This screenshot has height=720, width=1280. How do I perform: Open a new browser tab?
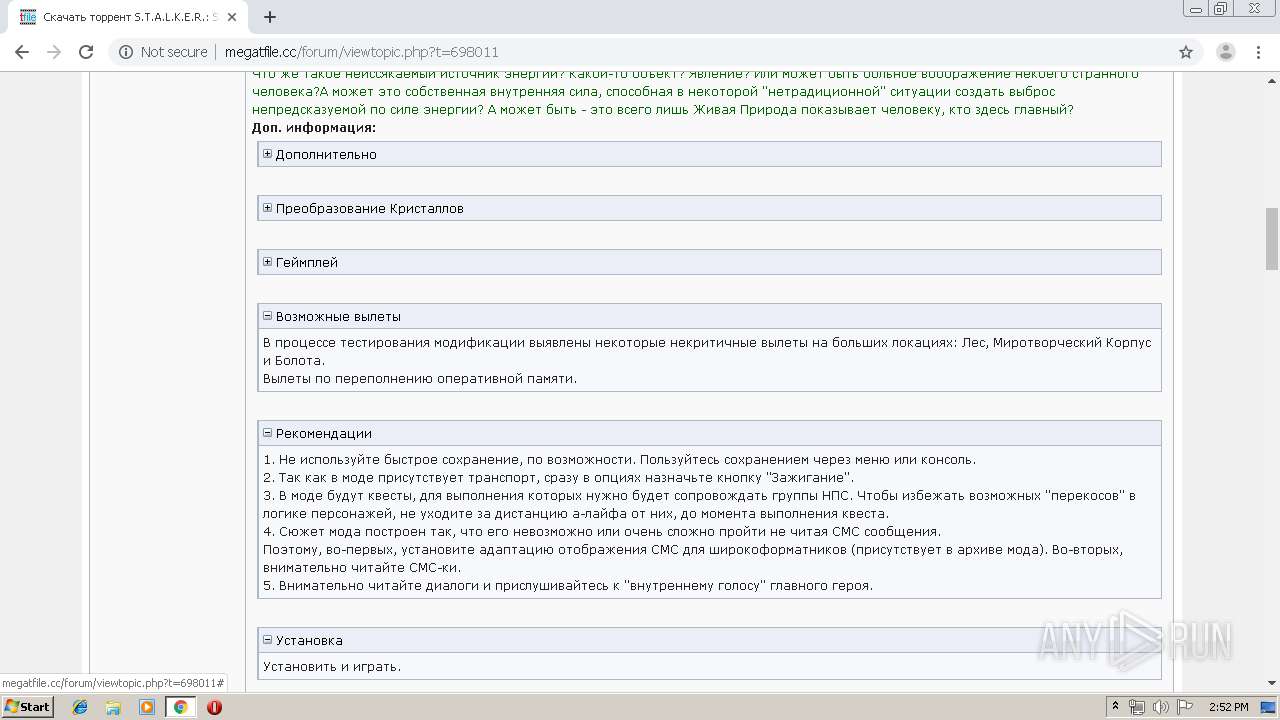click(x=270, y=17)
